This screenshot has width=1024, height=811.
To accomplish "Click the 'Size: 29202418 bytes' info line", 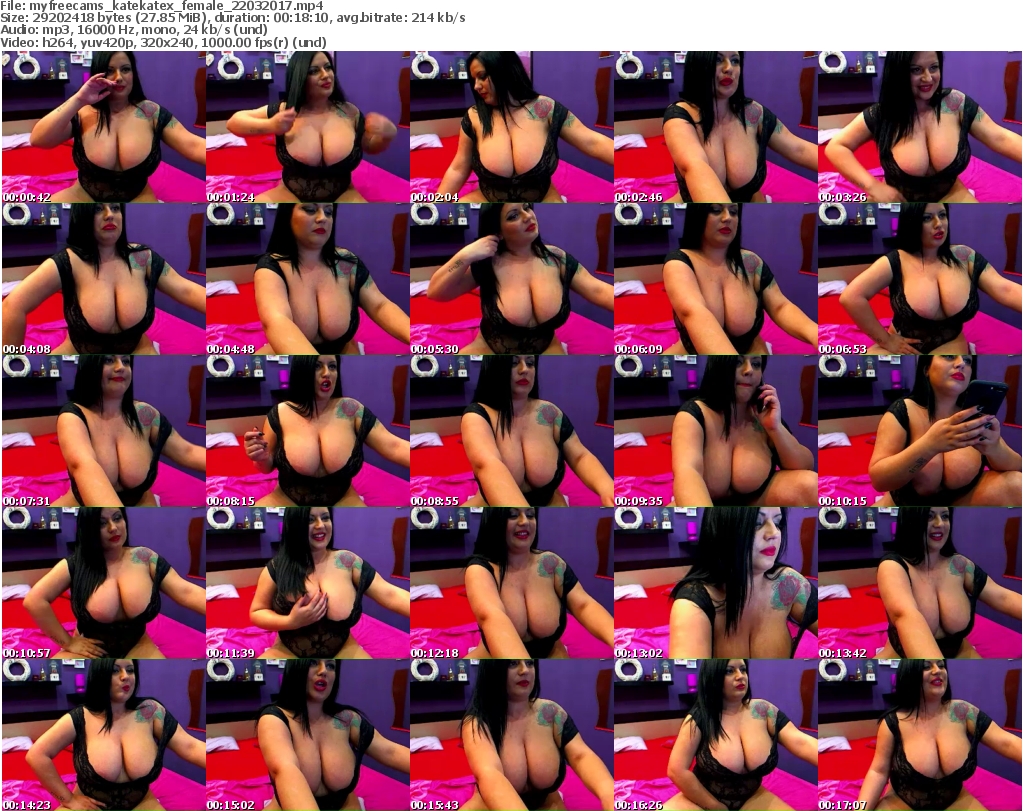I will [232, 18].
